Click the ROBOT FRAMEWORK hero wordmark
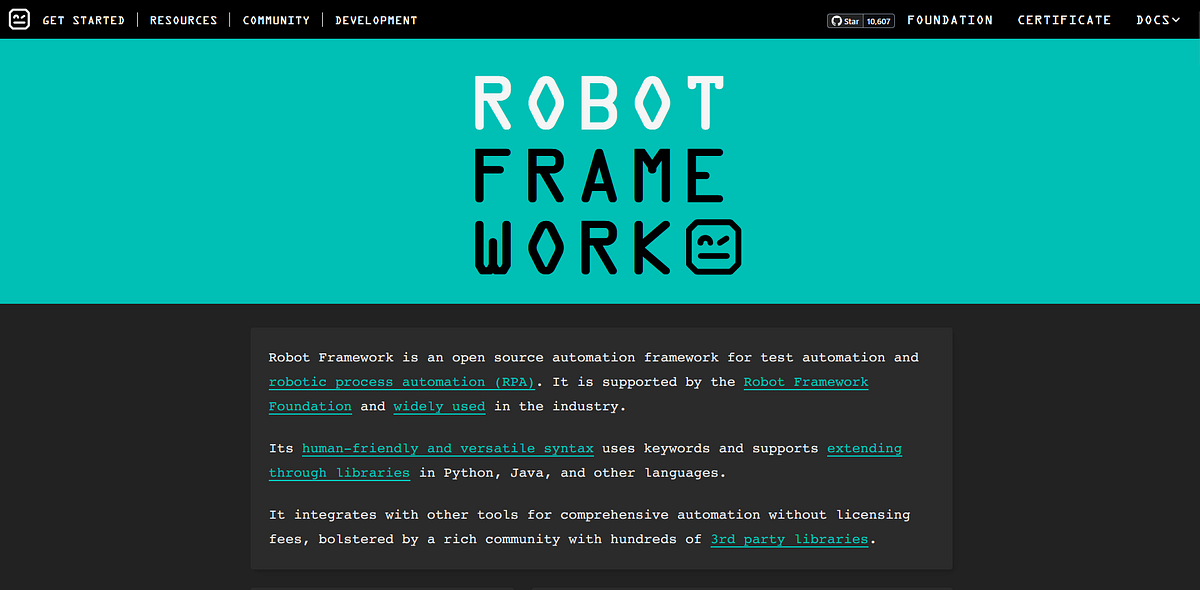Viewport: 1200px width, 590px height. (x=600, y=170)
